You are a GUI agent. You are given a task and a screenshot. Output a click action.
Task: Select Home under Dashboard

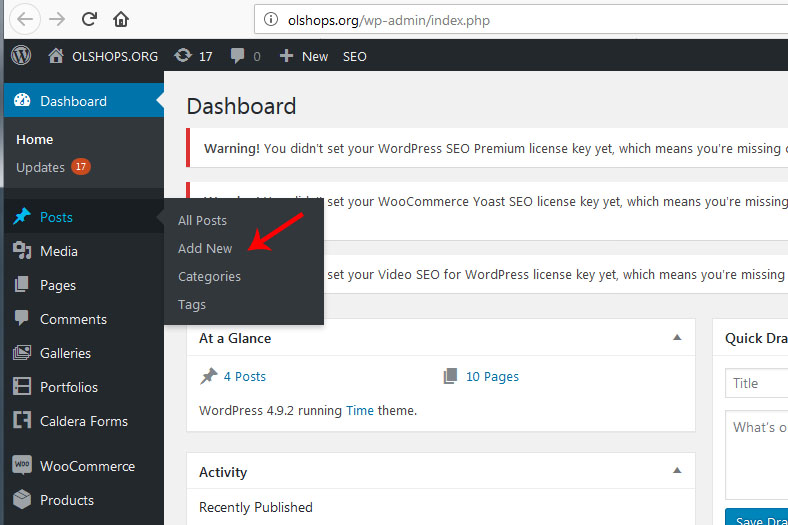tap(34, 140)
